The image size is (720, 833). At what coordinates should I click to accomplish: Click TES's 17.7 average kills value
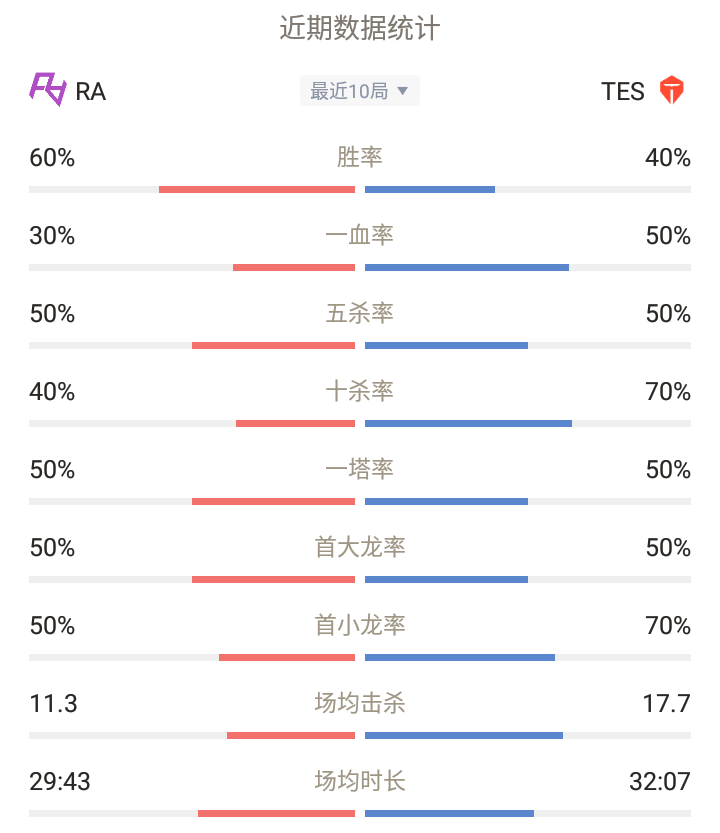[666, 703]
